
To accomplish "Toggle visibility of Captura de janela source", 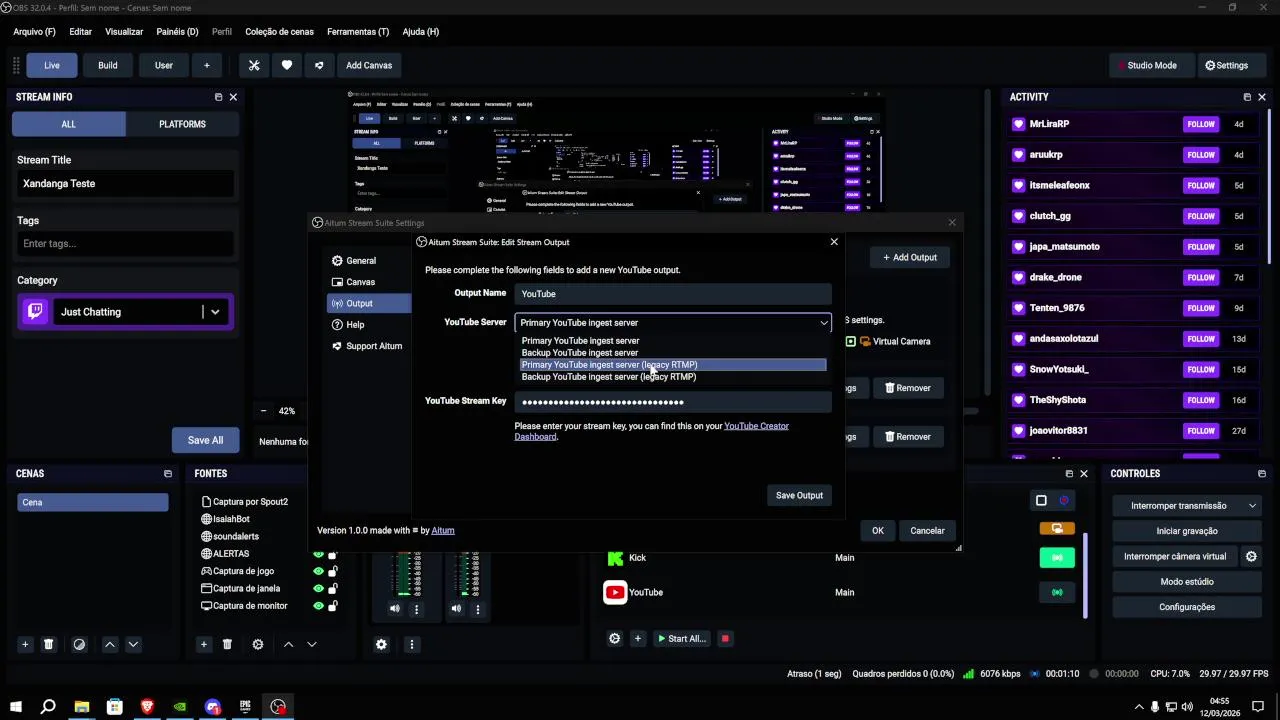I will point(318,588).
